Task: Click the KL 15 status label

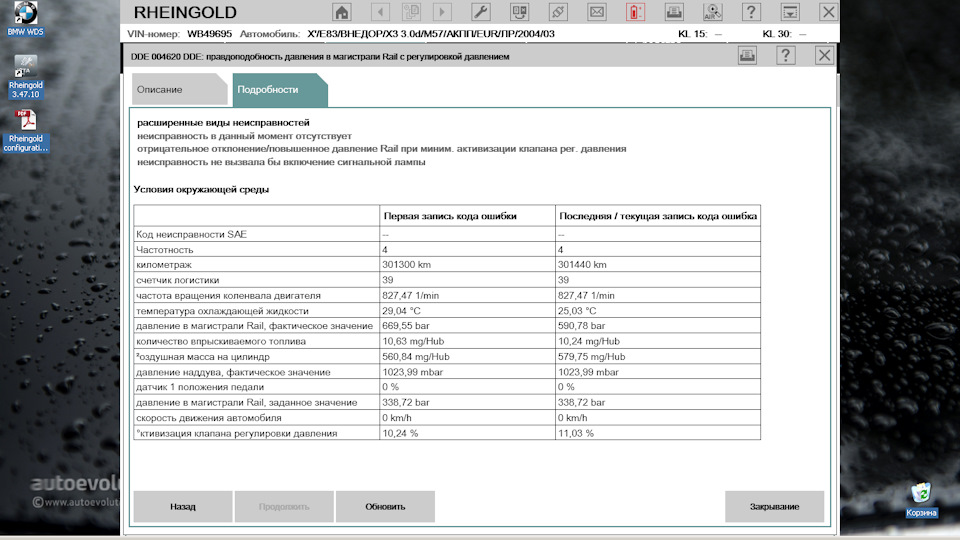Action: (692, 34)
